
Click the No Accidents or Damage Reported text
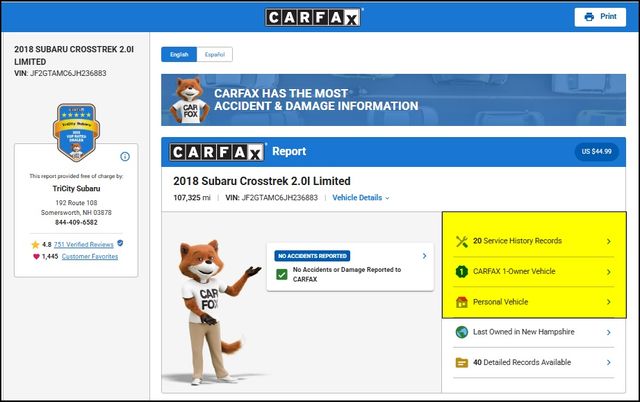tap(347, 274)
